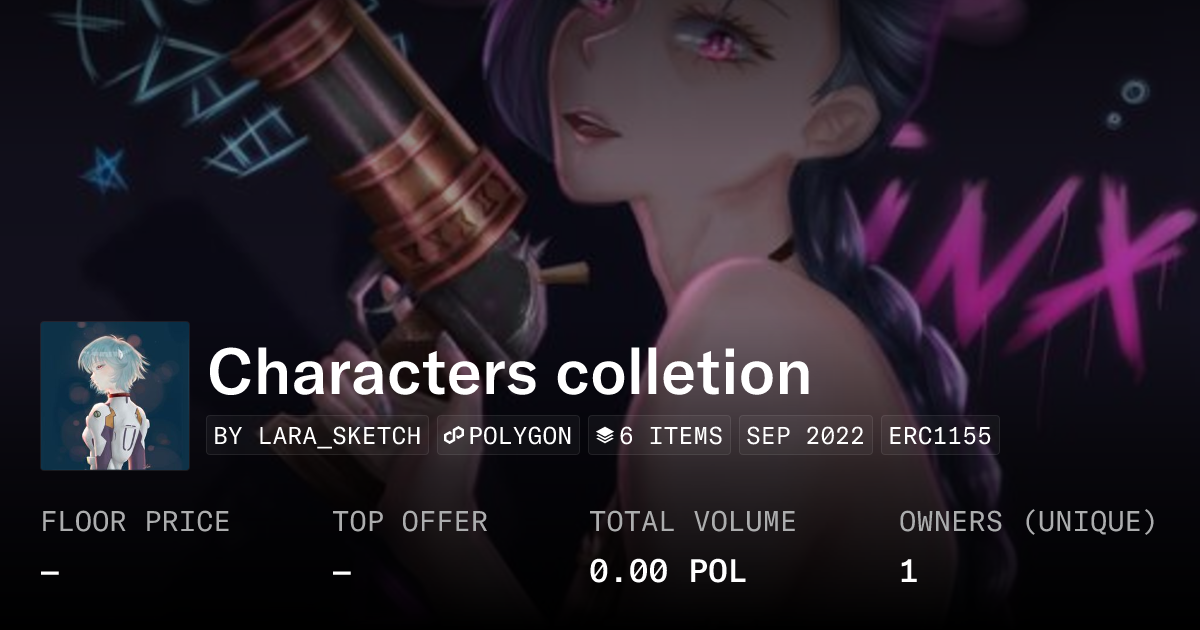Viewport: 1200px width, 630px height.
Task: Select the SEP 2022 date badge
Action: 806,436
